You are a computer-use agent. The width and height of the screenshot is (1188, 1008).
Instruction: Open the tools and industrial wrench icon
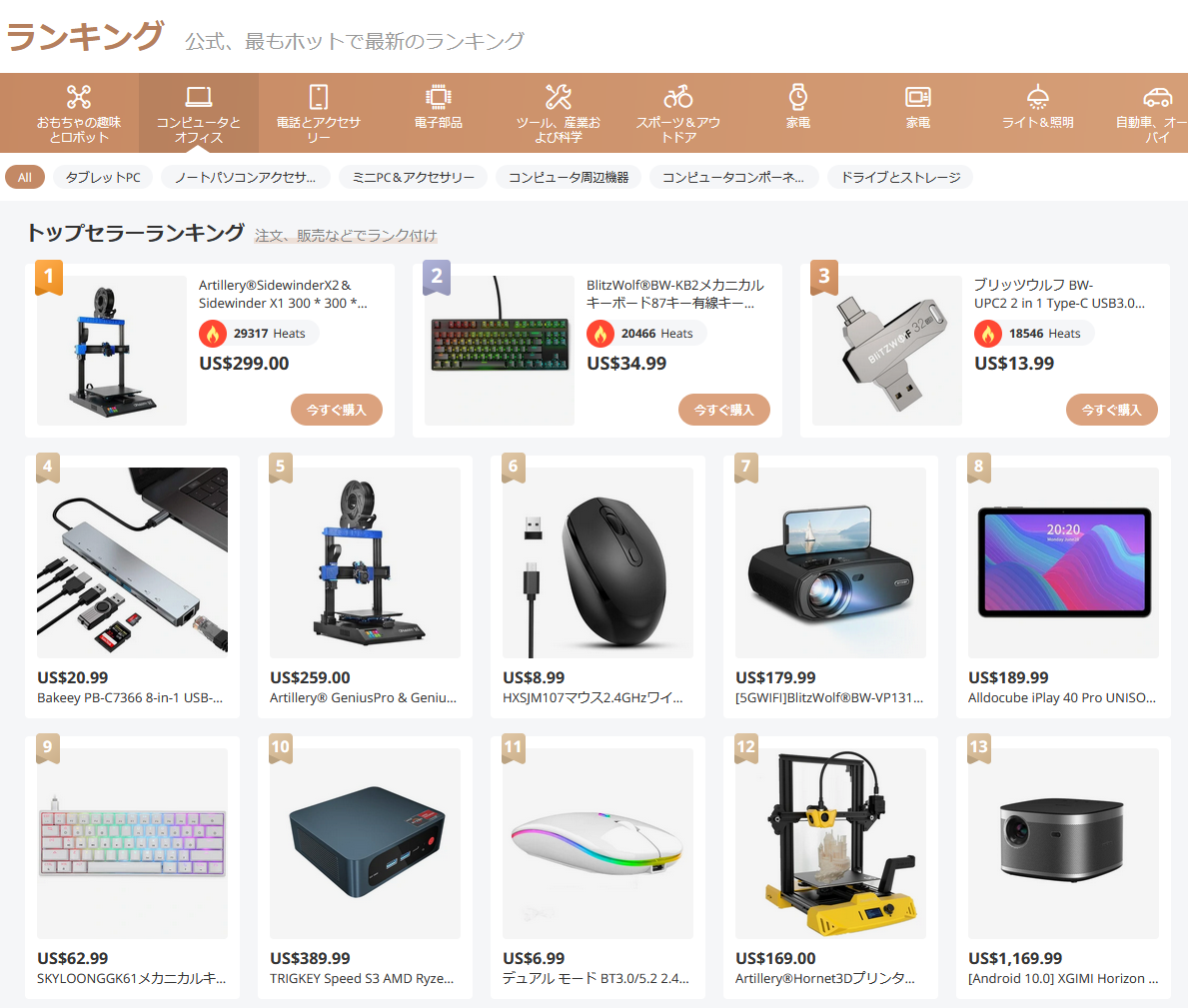pos(559,97)
